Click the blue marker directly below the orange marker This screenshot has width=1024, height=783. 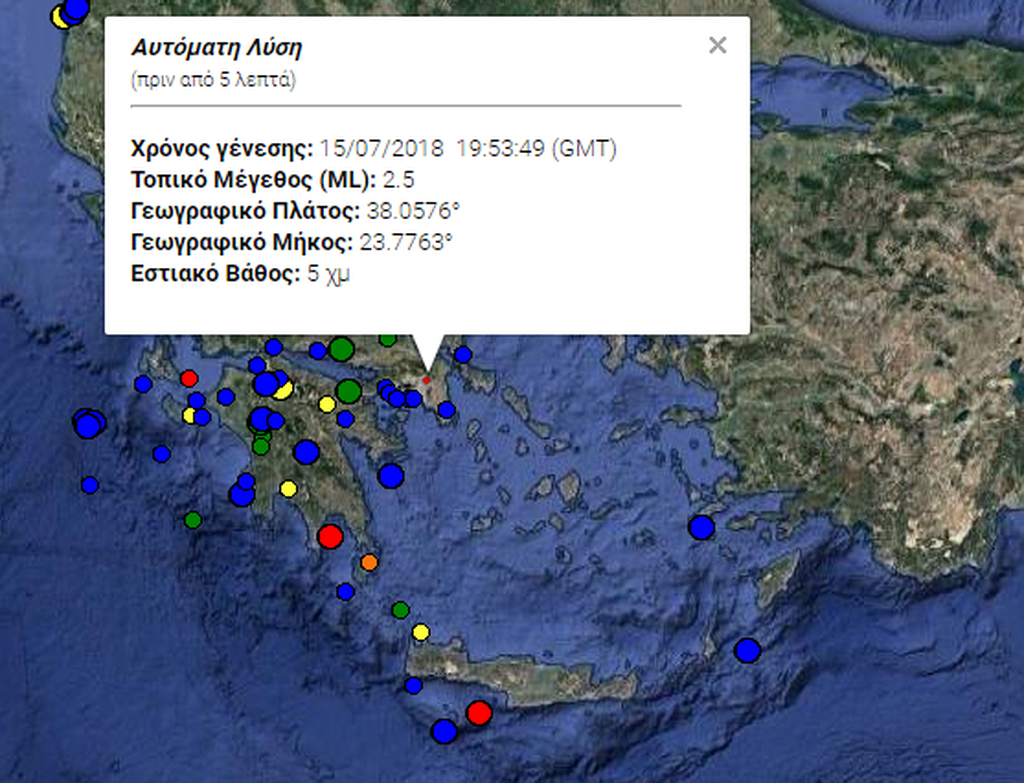[x=345, y=591]
